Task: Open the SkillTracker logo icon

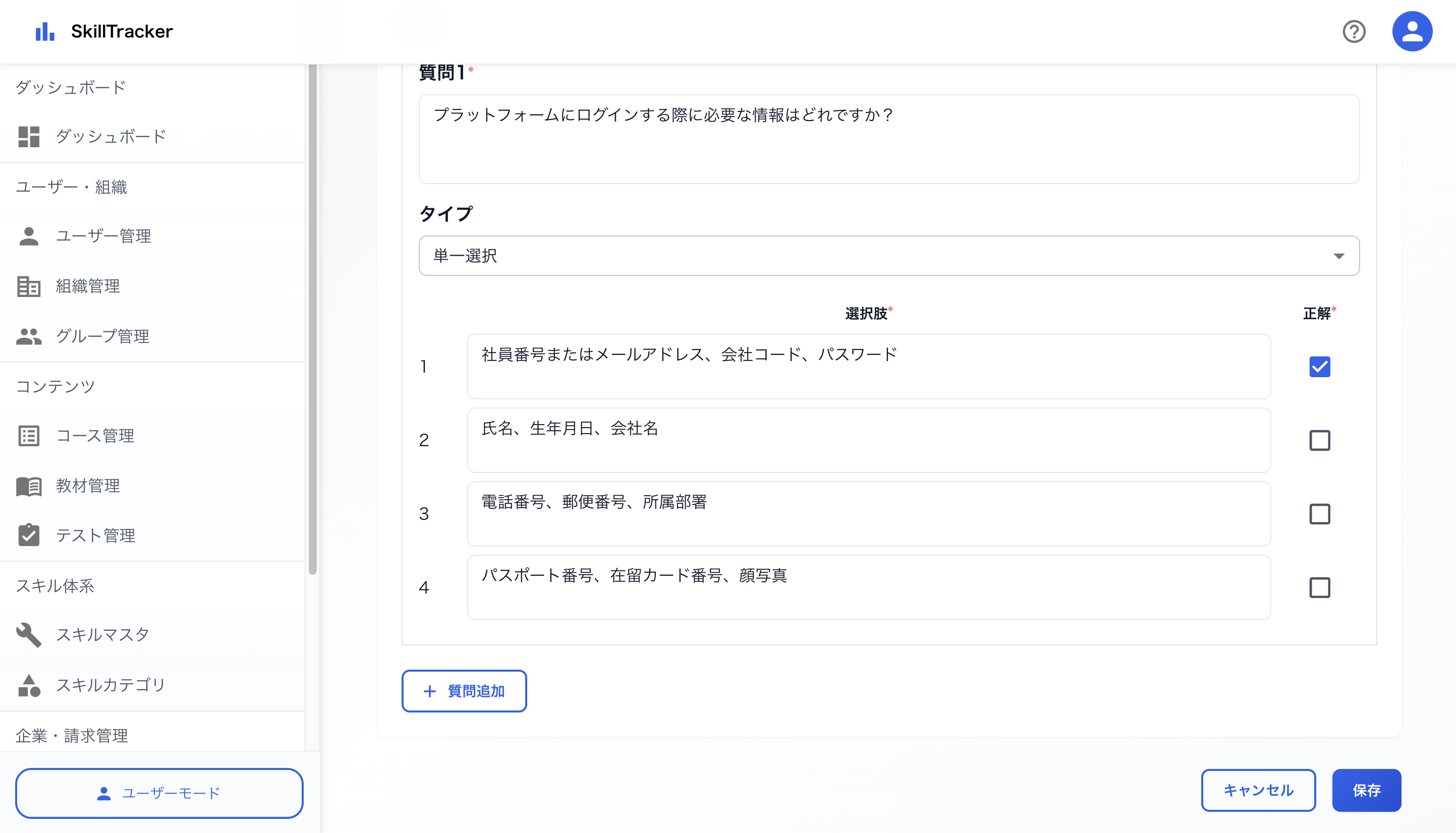Action: pyautogui.click(x=44, y=31)
